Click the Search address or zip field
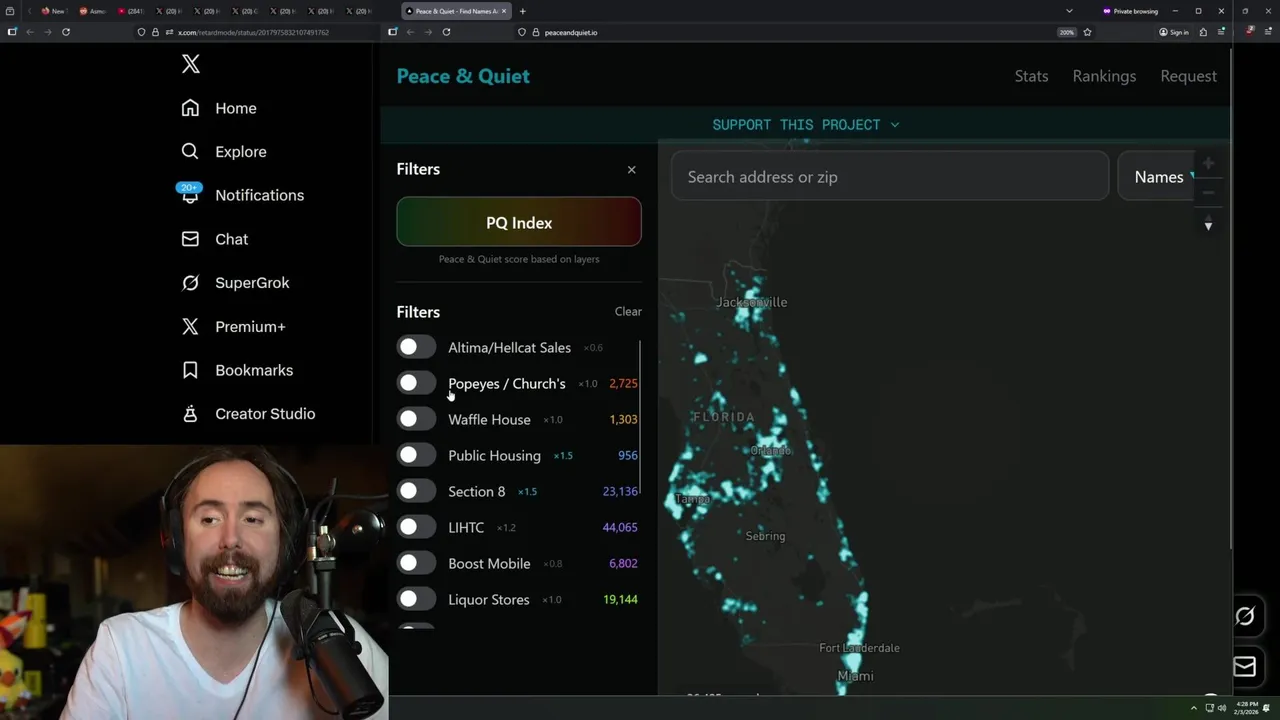 890,177
